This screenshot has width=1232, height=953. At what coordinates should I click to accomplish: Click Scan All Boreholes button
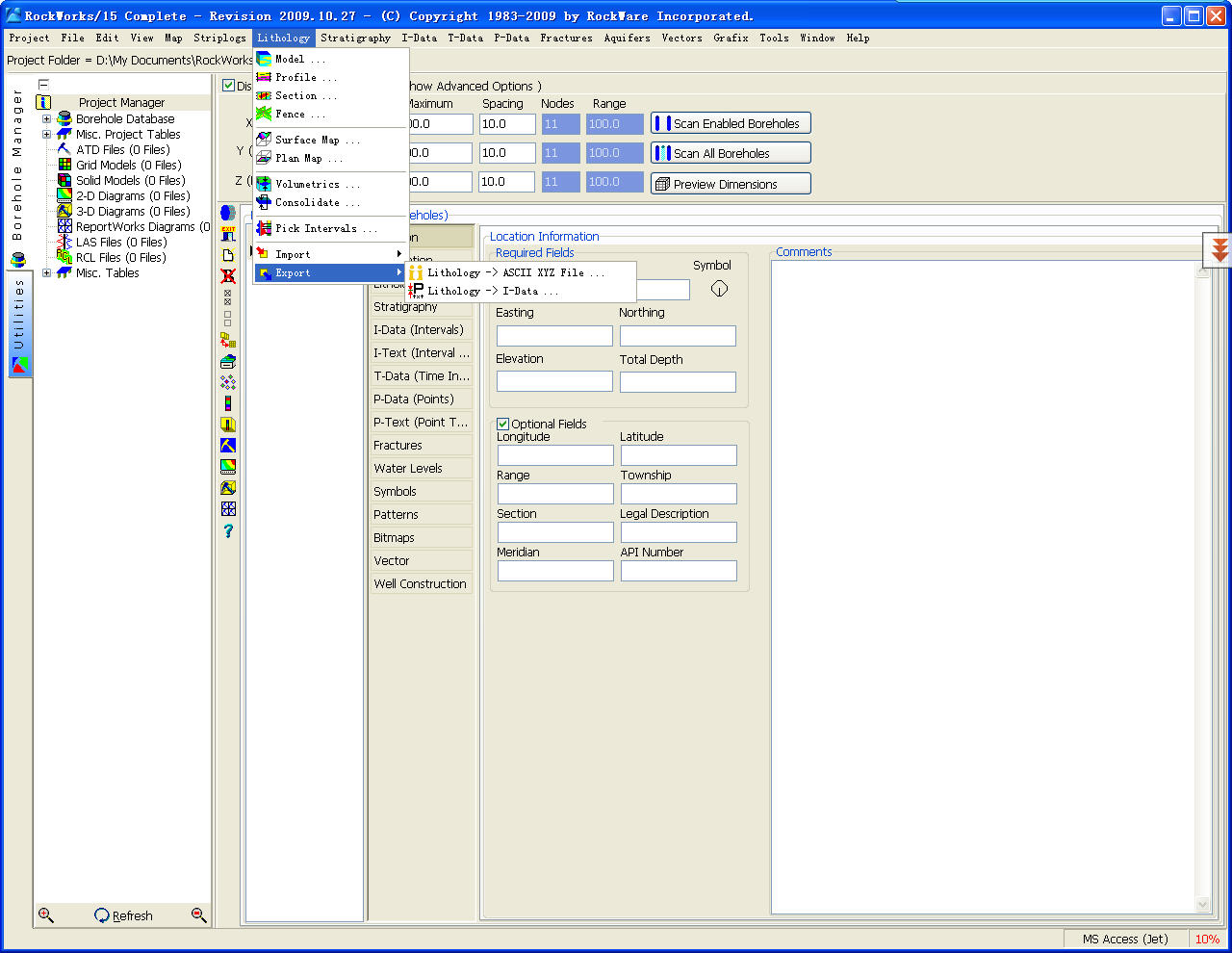pyautogui.click(x=731, y=153)
